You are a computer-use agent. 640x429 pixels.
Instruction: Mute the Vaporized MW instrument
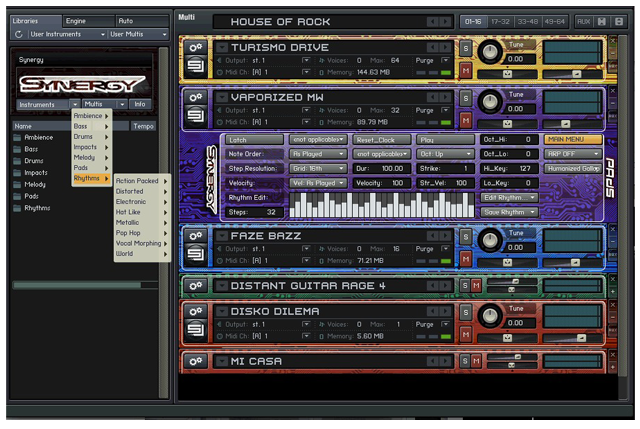(466, 121)
